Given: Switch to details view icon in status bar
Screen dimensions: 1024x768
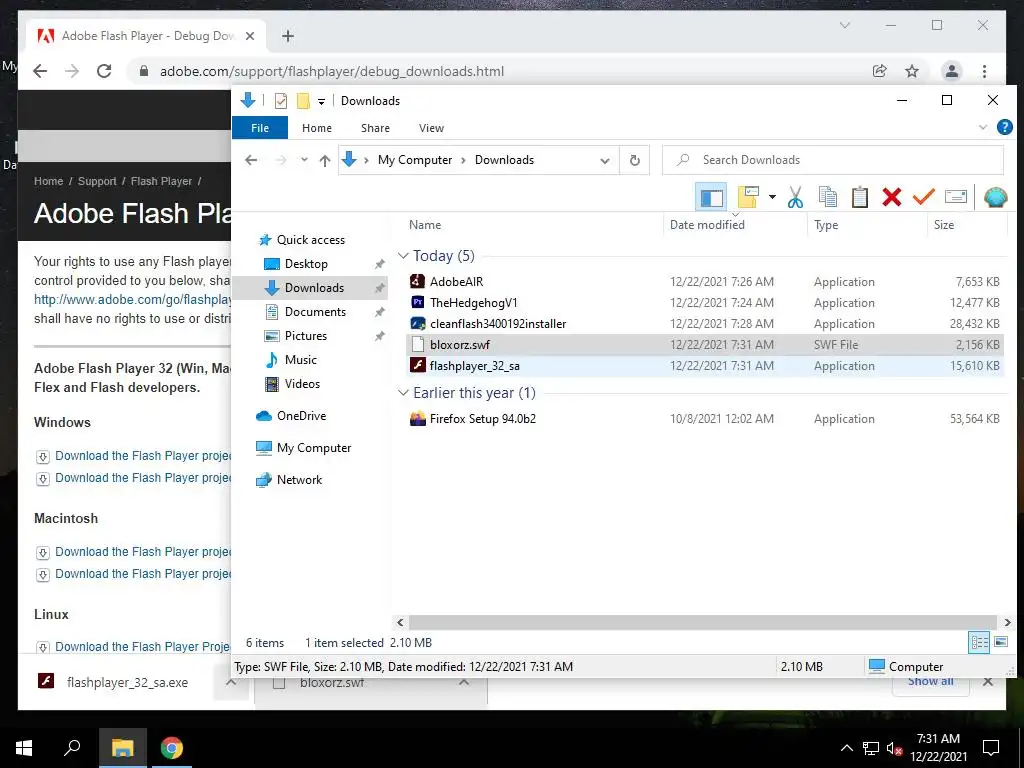Looking at the screenshot, I should point(979,643).
